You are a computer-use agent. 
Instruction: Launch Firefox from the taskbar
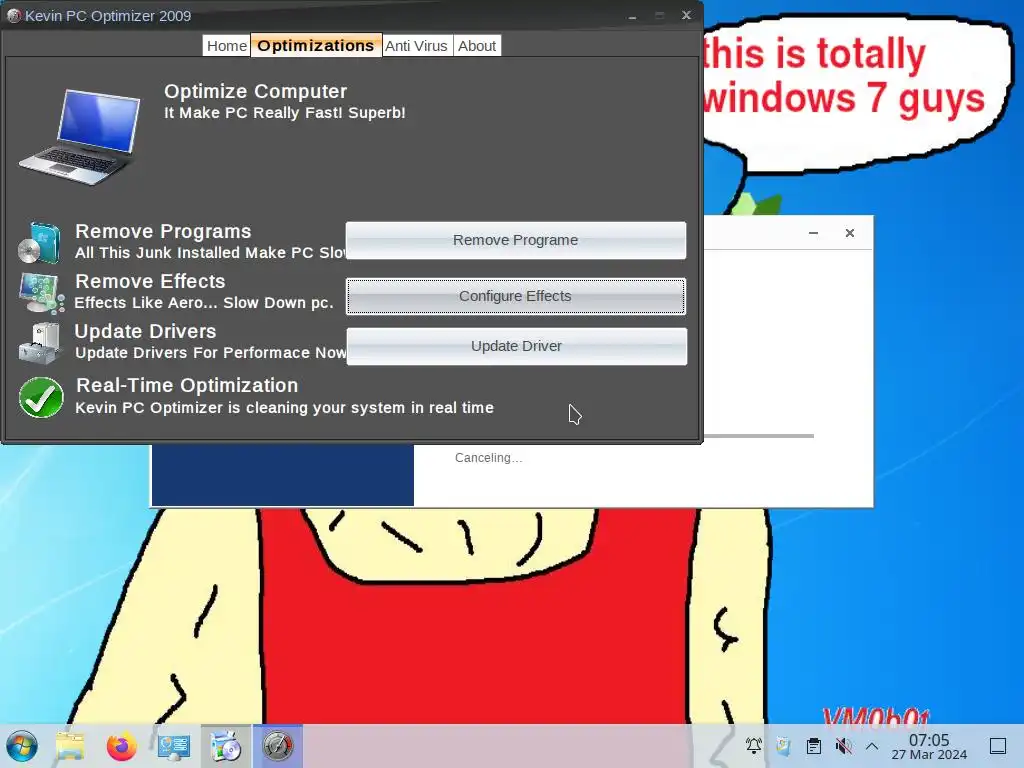point(122,746)
